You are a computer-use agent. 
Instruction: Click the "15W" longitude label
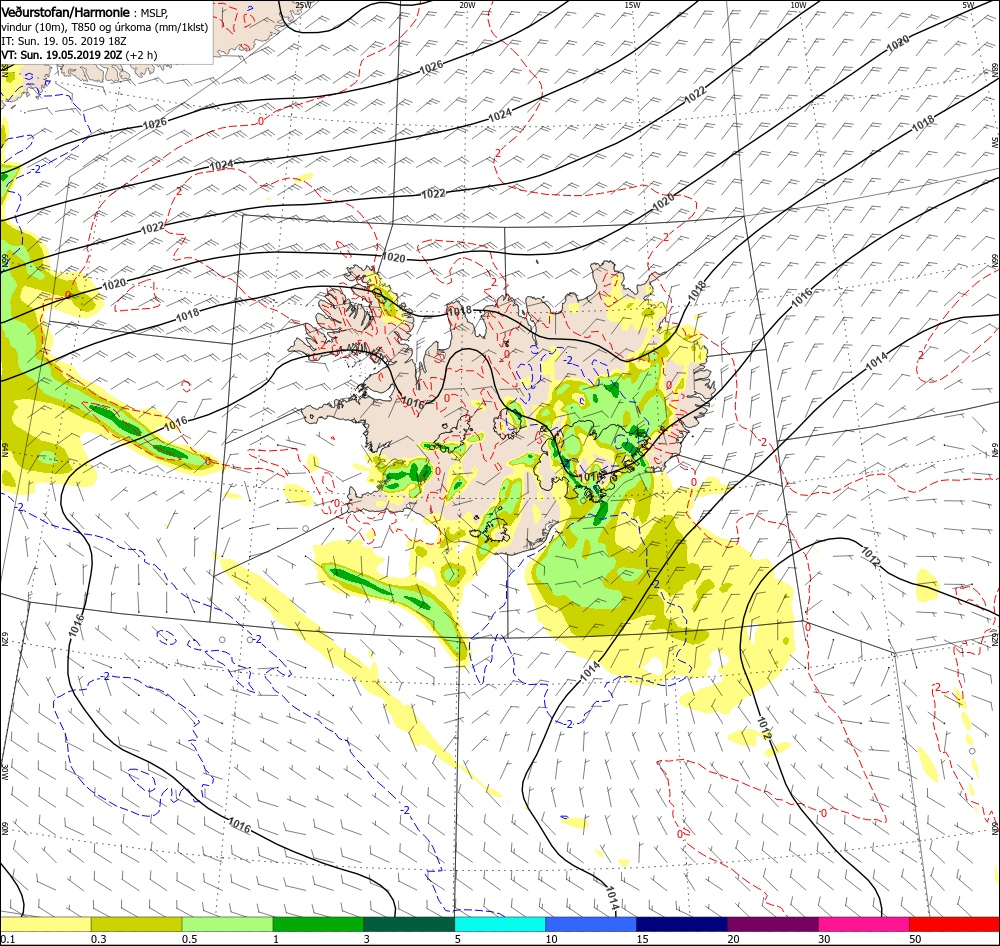click(x=632, y=5)
